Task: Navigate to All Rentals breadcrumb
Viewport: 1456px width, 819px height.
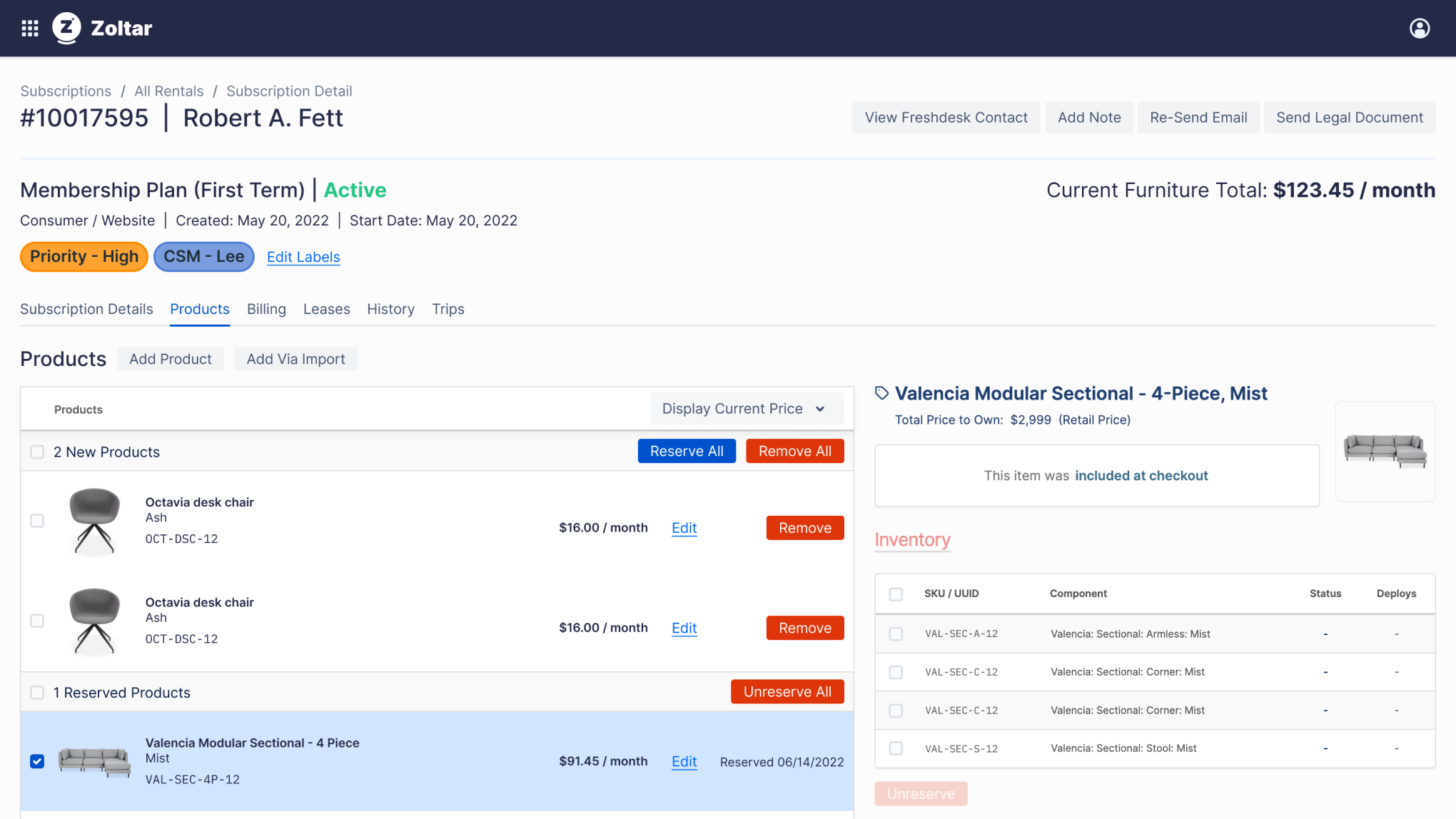Action: (168, 91)
